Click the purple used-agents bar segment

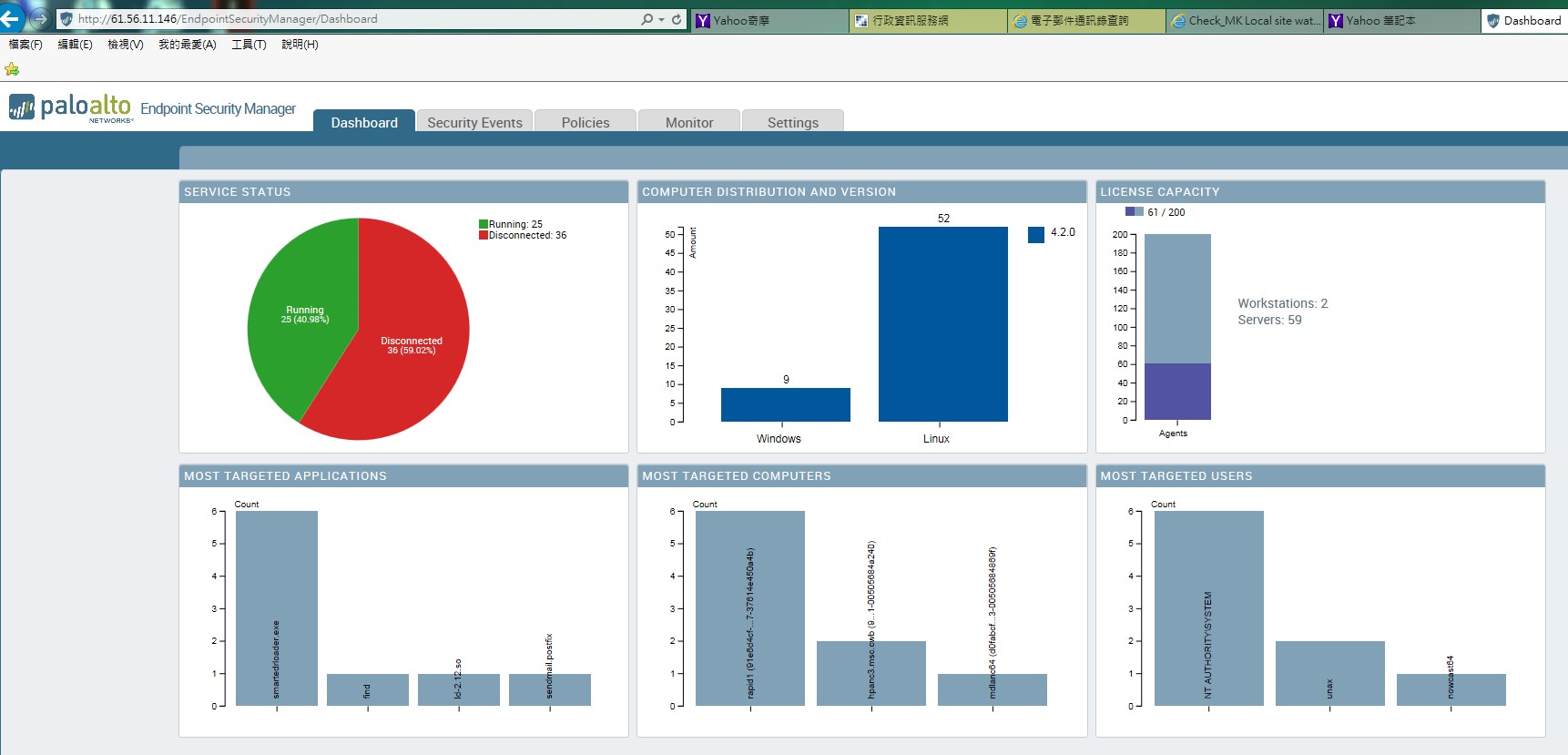(1177, 392)
